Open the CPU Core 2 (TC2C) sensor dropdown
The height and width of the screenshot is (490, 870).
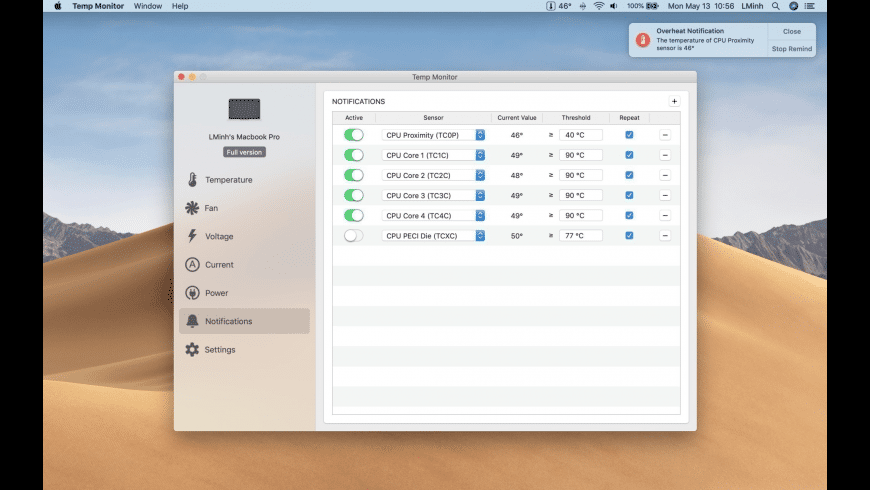tap(433, 175)
